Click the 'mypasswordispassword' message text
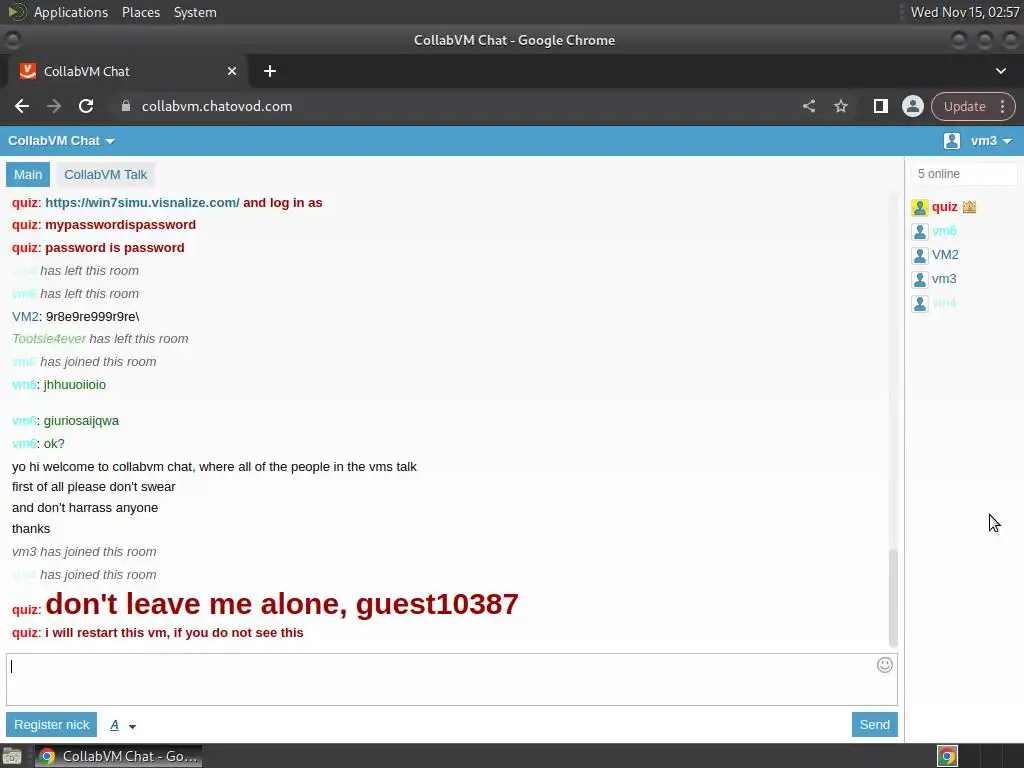The image size is (1024, 768). (120, 225)
